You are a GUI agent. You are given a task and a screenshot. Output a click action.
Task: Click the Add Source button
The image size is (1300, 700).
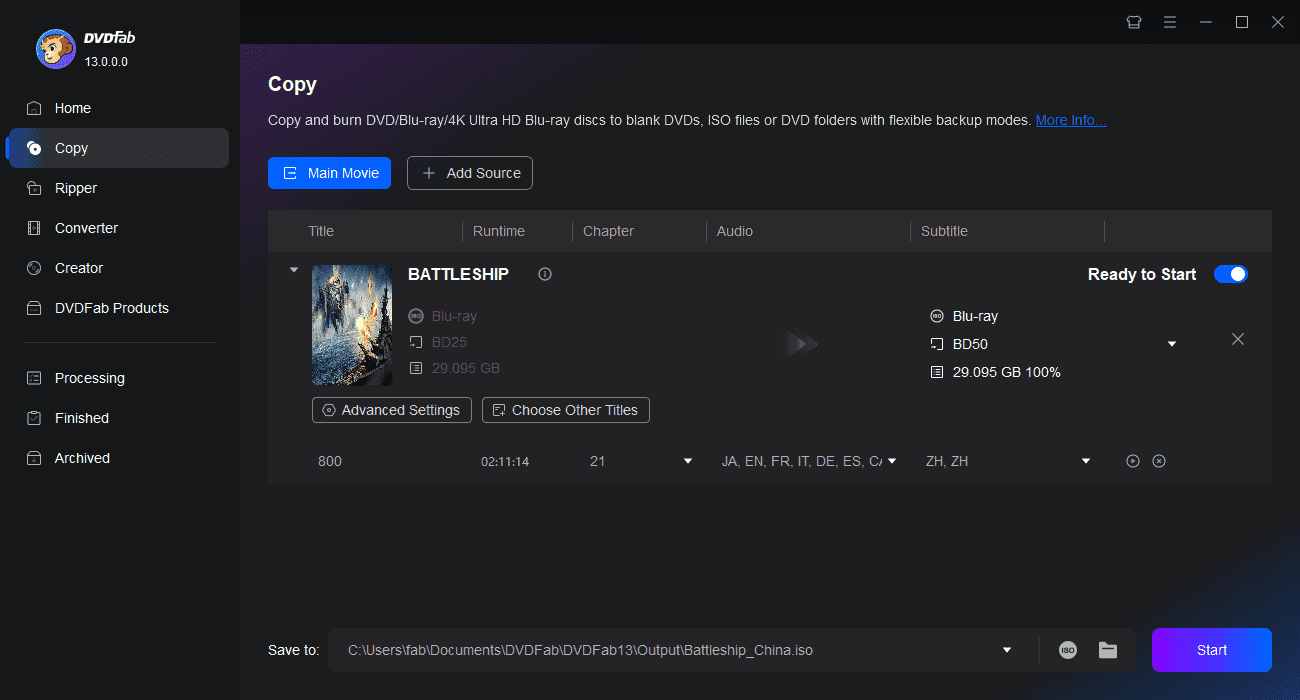[470, 173]
